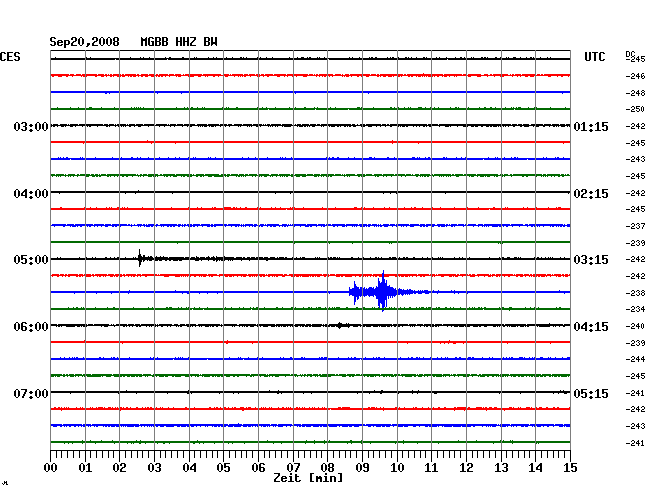
Task: Select the DC offset value -248
Action: (635, 93)
